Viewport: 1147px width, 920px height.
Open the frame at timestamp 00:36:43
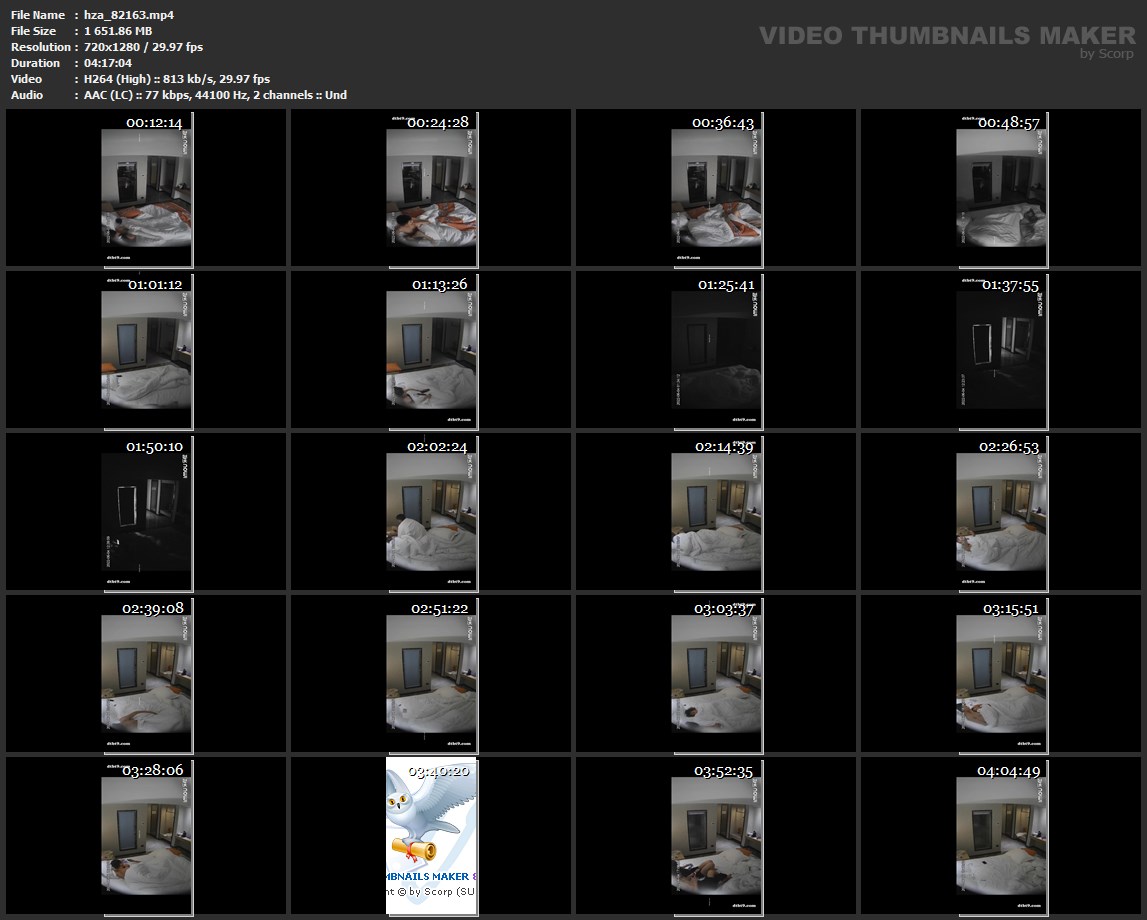pos(717,189)
